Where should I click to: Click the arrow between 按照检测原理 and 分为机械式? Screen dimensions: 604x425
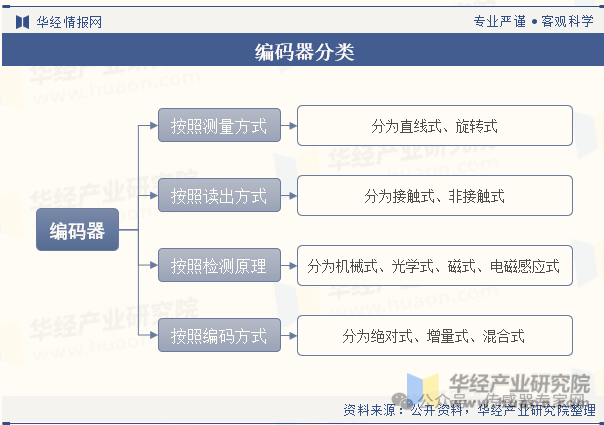[x=288, y=266]
